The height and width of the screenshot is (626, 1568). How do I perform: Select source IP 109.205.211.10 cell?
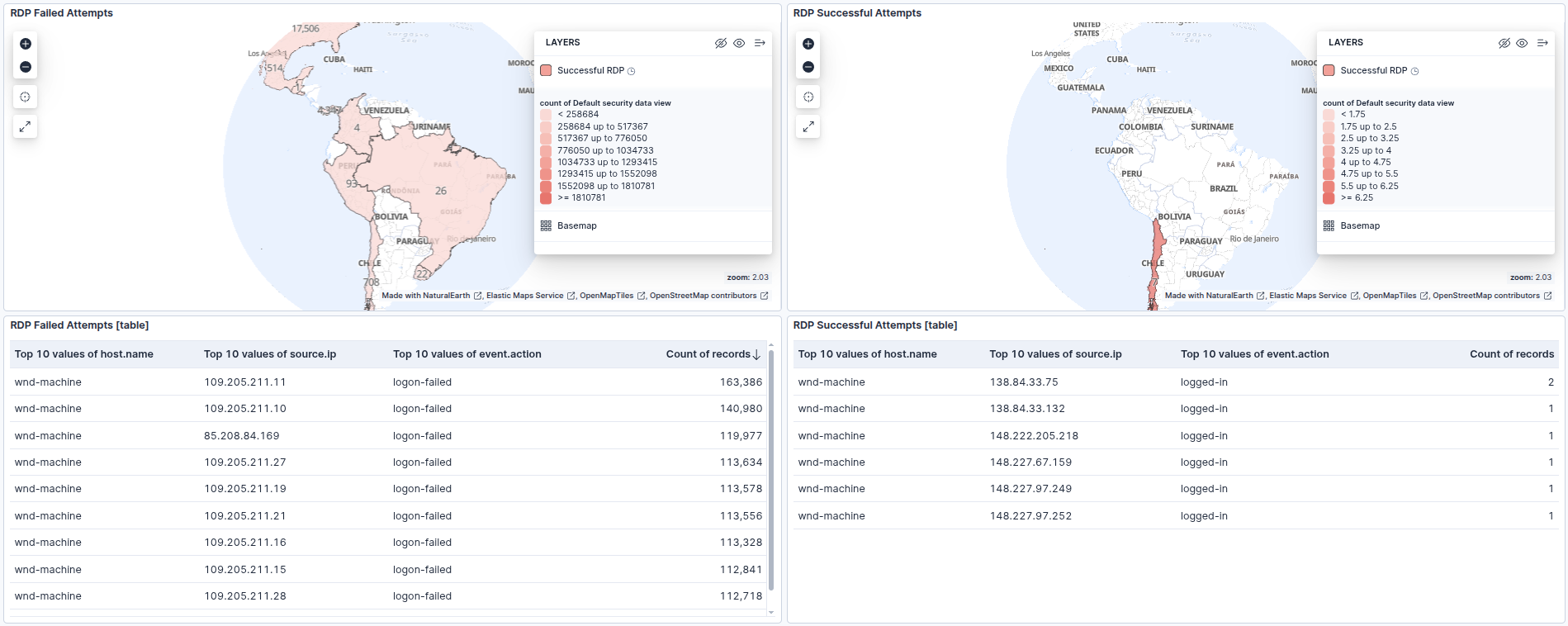tap(245, 409)
